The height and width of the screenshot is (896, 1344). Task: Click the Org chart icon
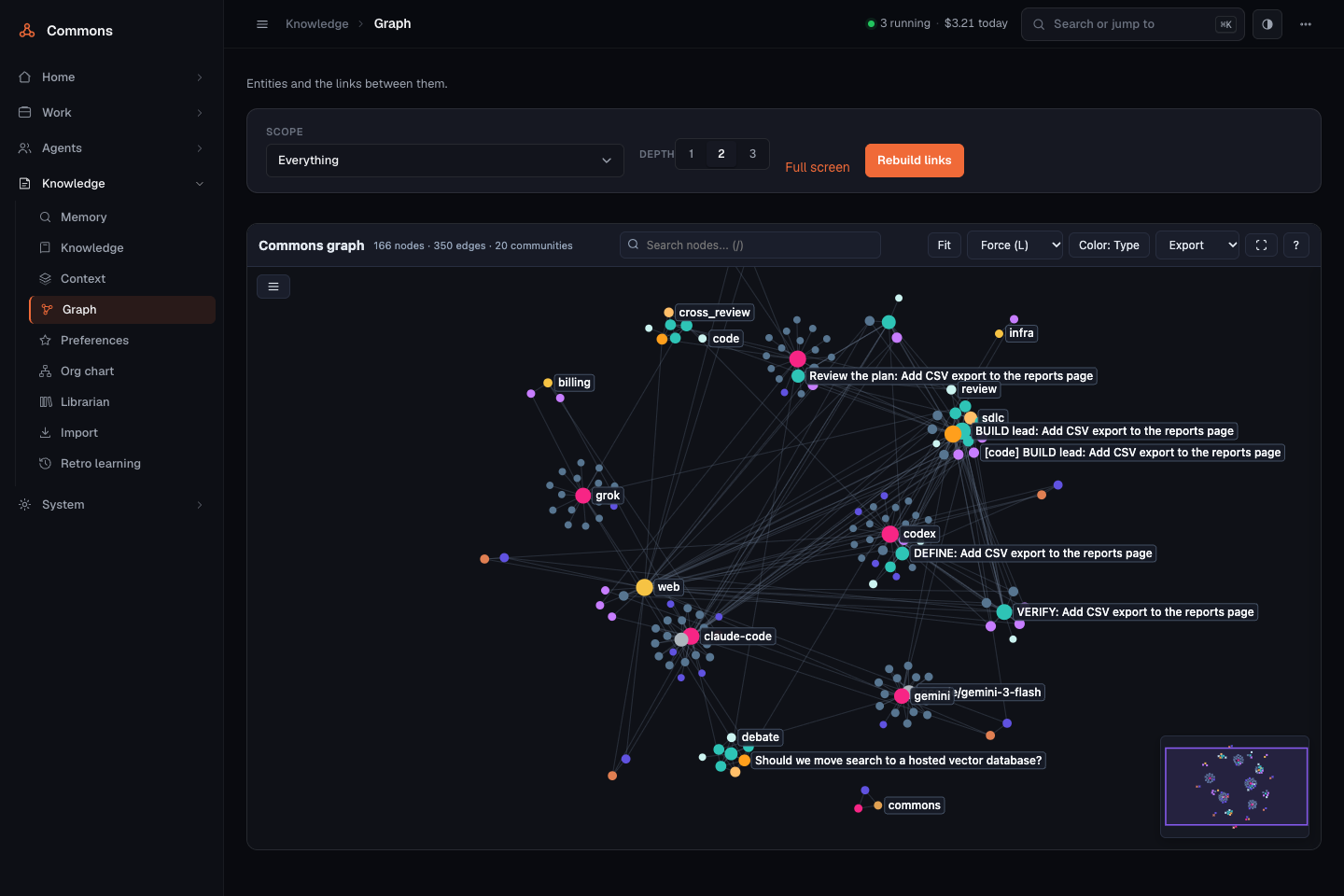point(45,371)
